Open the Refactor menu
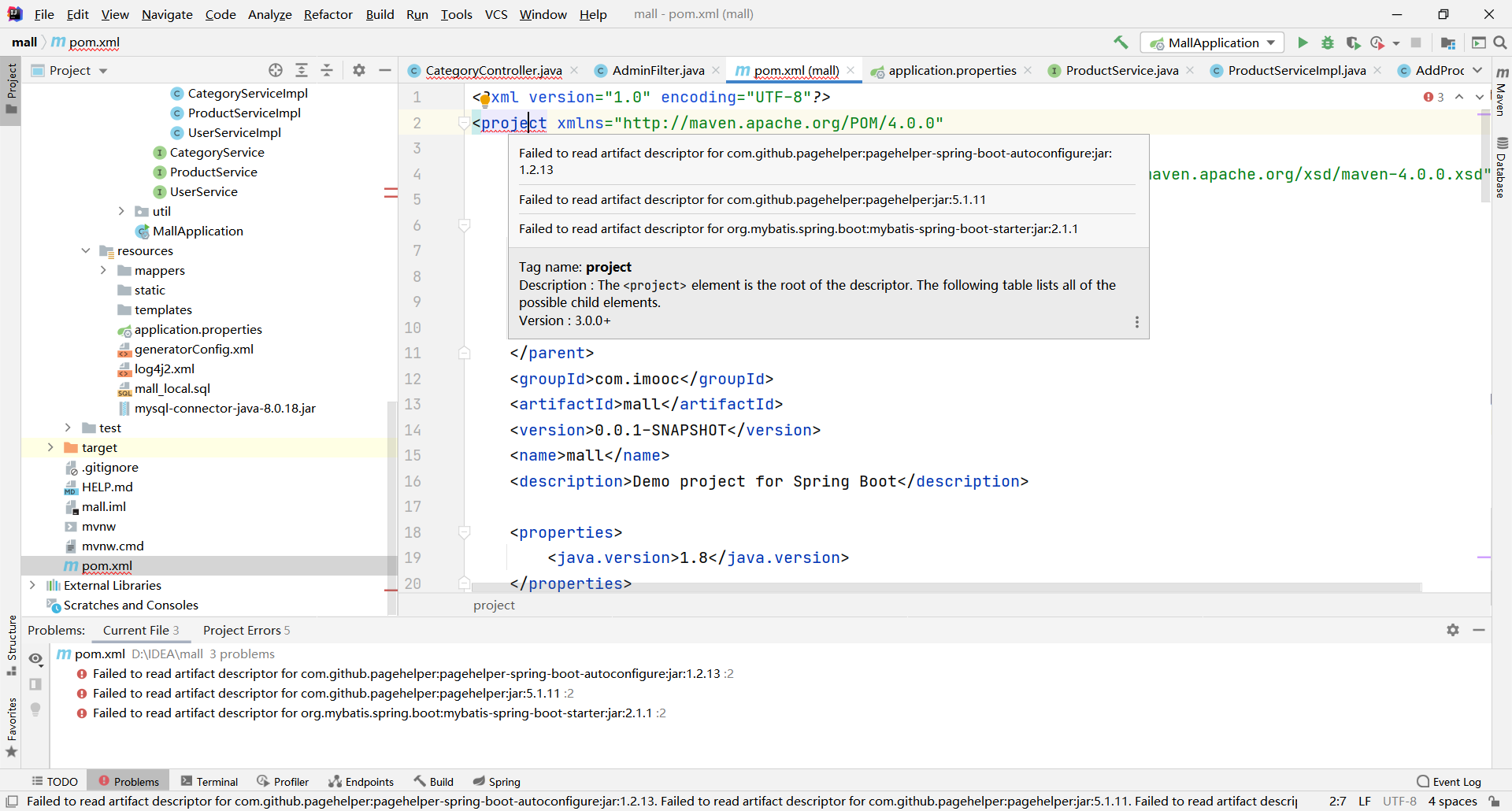 coord(328,14)
